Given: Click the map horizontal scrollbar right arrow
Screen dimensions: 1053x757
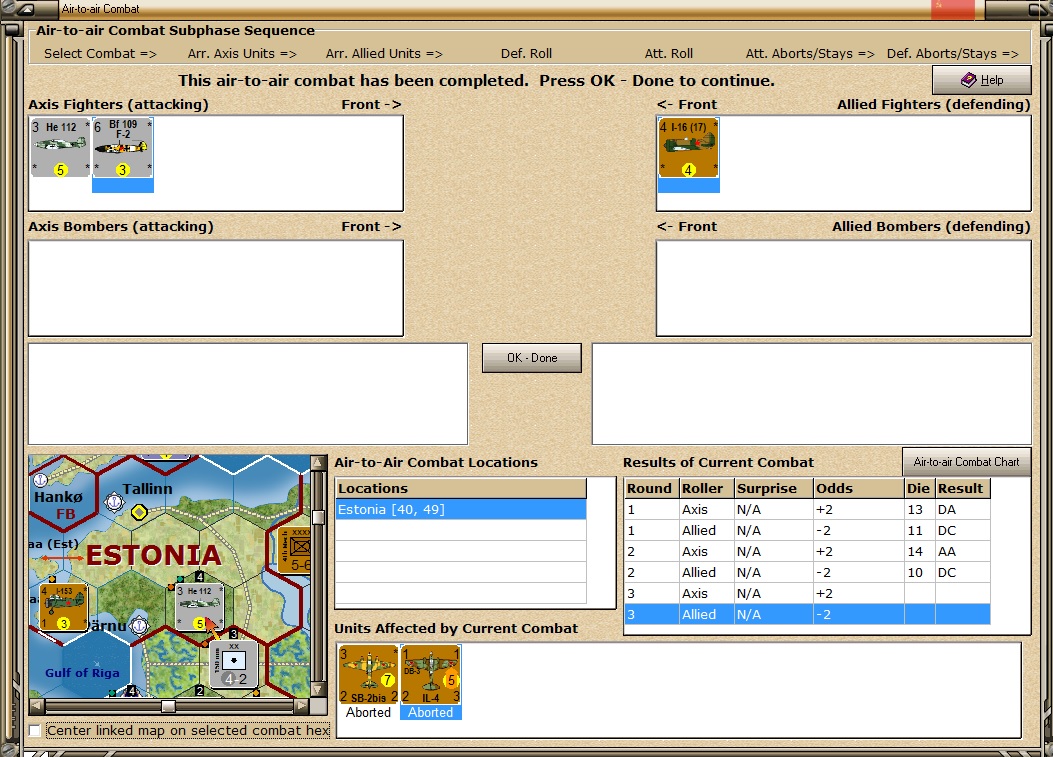Looking at the screenshot, I should (x=302, y=705).
